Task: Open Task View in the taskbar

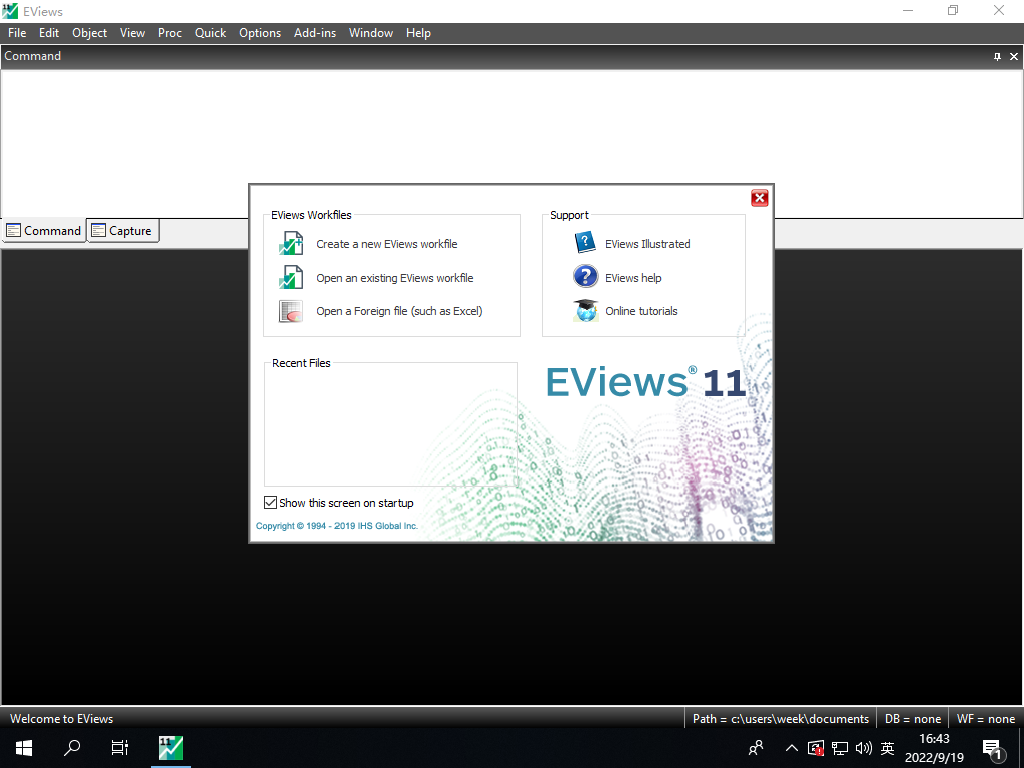Action: tap(120, 748)
